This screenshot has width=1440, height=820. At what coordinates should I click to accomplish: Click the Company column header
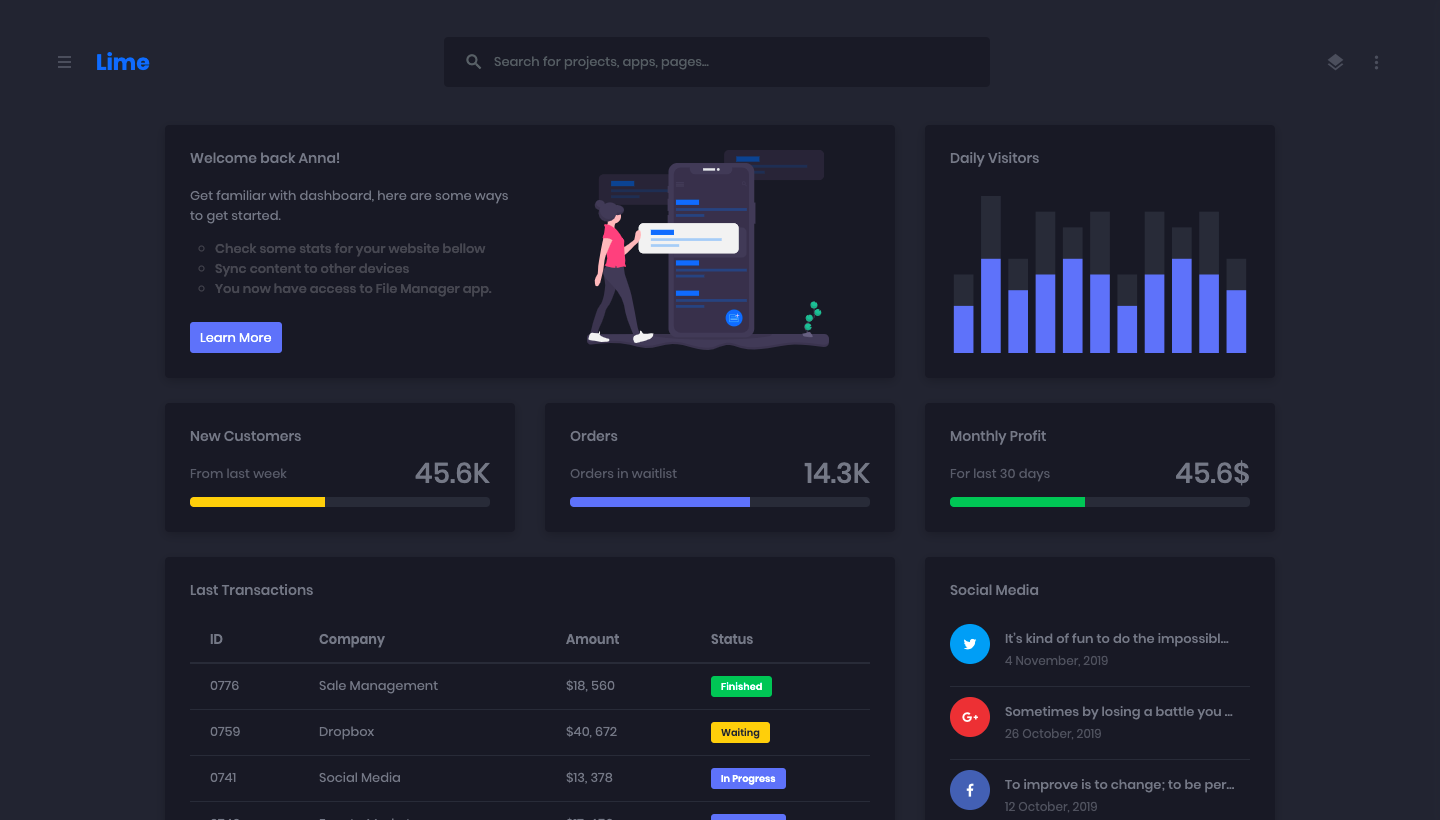[x=352, y=640]
